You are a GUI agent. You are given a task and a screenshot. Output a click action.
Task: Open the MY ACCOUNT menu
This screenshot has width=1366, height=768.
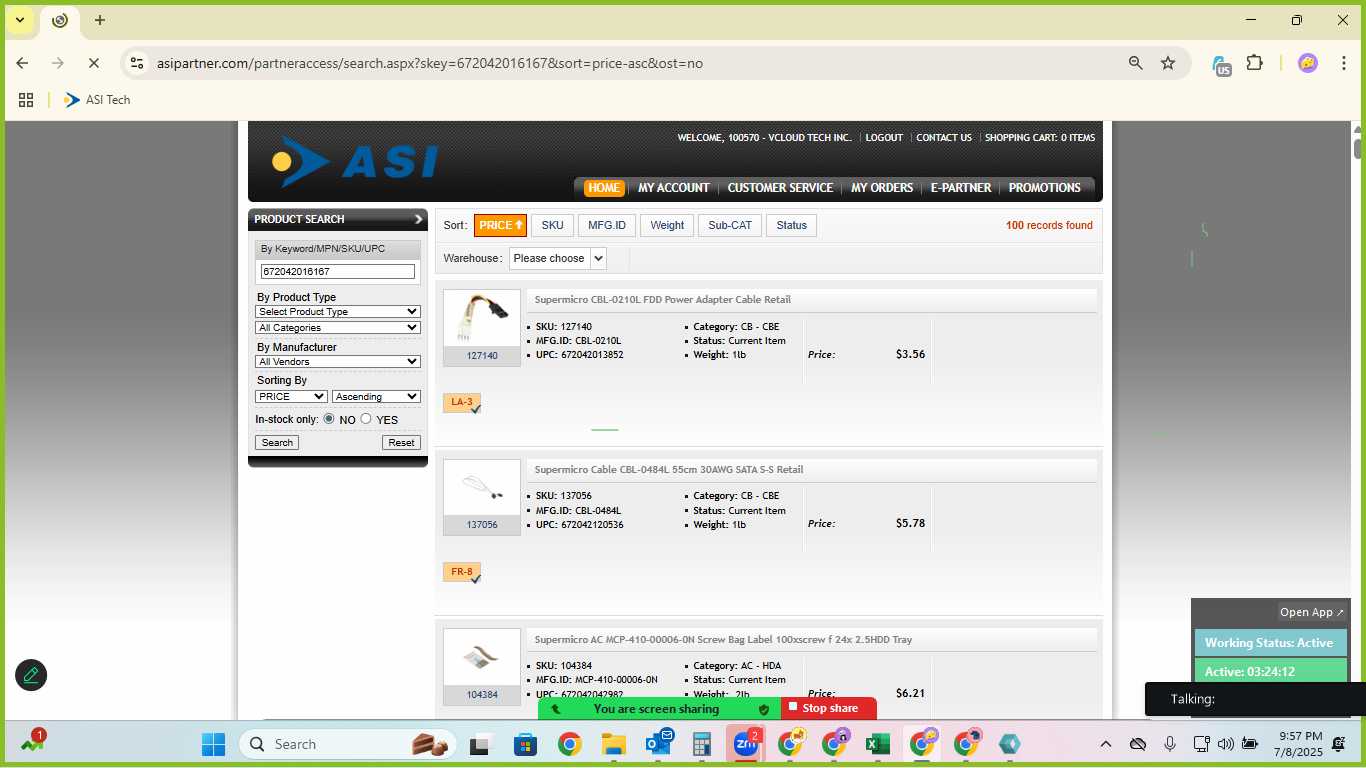674,188
